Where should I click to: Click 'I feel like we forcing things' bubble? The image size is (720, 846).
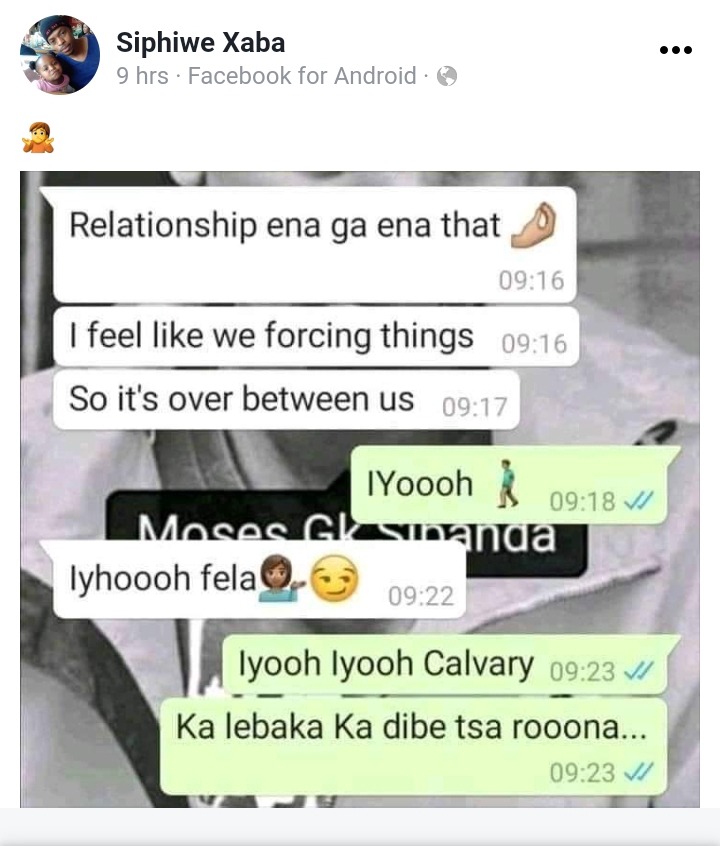(x=316, y=336)
